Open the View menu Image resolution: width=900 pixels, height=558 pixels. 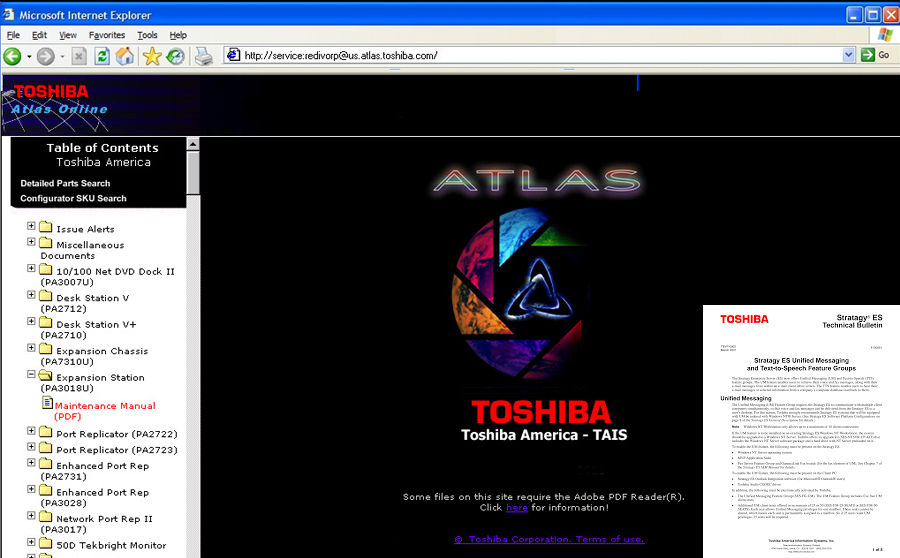pos(68,35)
